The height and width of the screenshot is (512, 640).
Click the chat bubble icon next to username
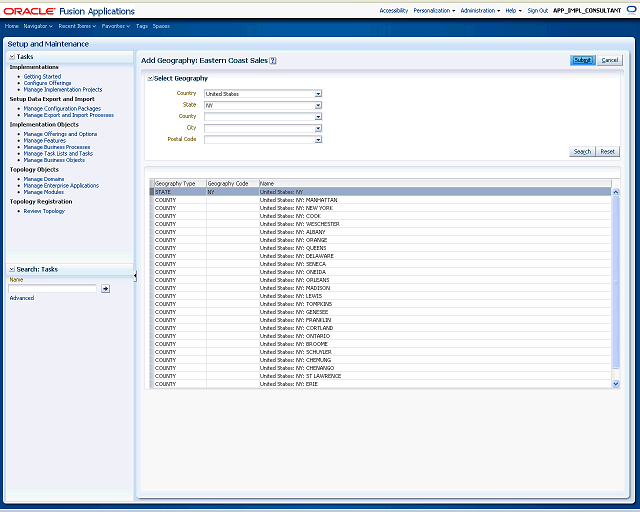click(x=631, y=10)
